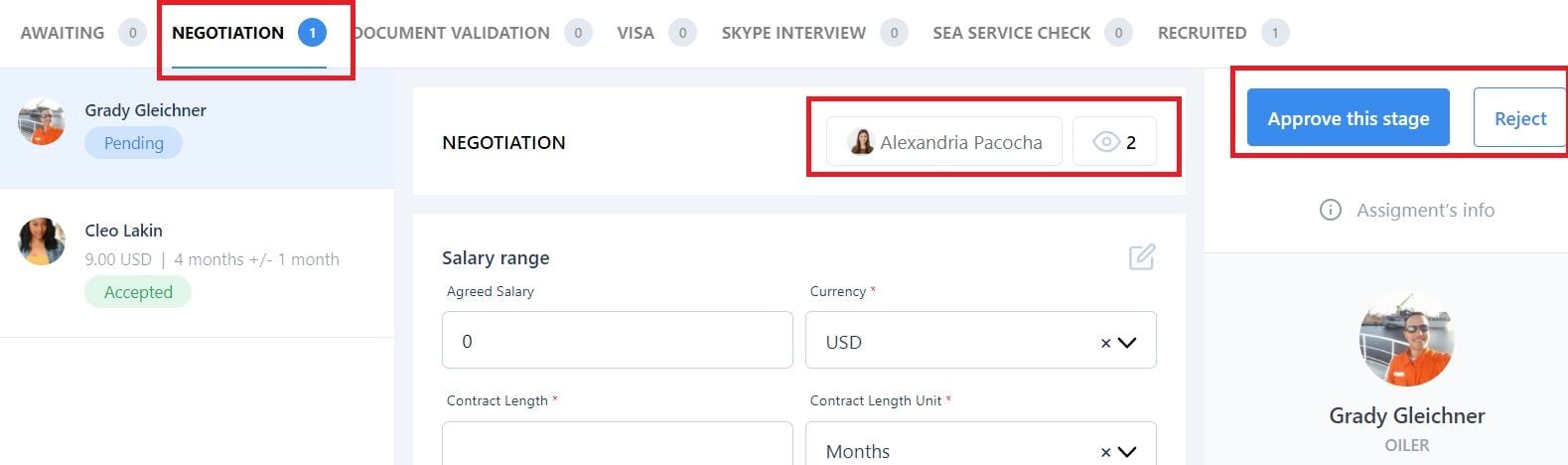This screenshot has width=1568, height=465.
Task: Select Cleo Lakin's avatar in candidate list
Action: point(42,241)
